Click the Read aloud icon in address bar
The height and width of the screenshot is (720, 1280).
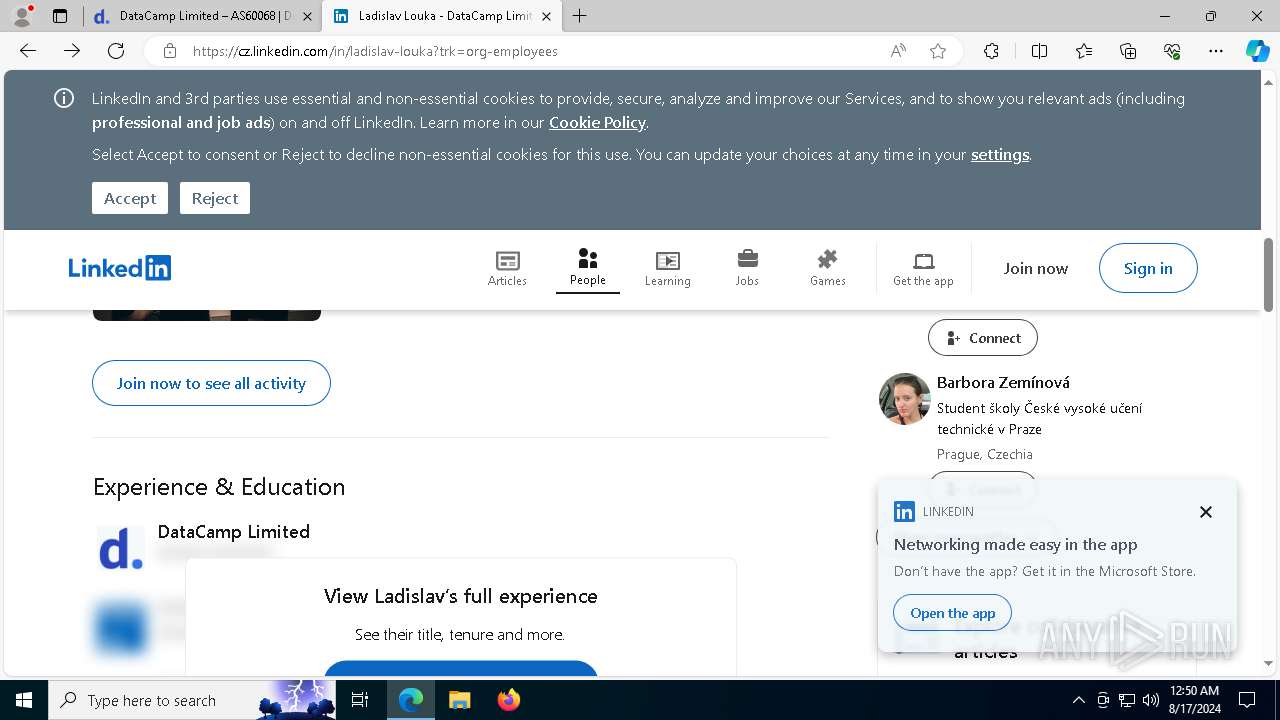pos(898,51)
